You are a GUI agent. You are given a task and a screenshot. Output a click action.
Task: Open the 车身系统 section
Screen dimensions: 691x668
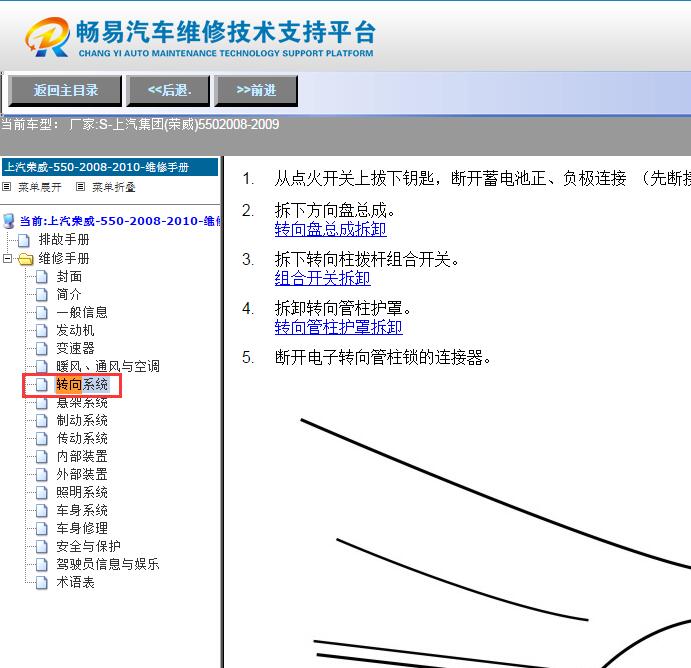coord(82,510)
